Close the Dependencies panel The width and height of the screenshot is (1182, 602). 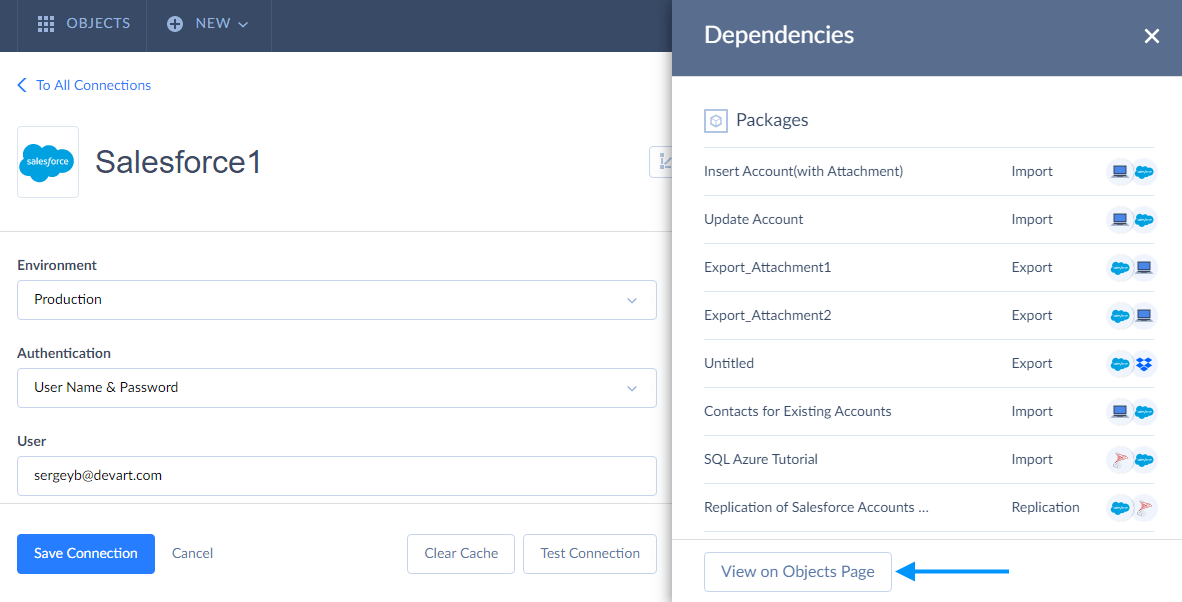tap(1151, 35)
